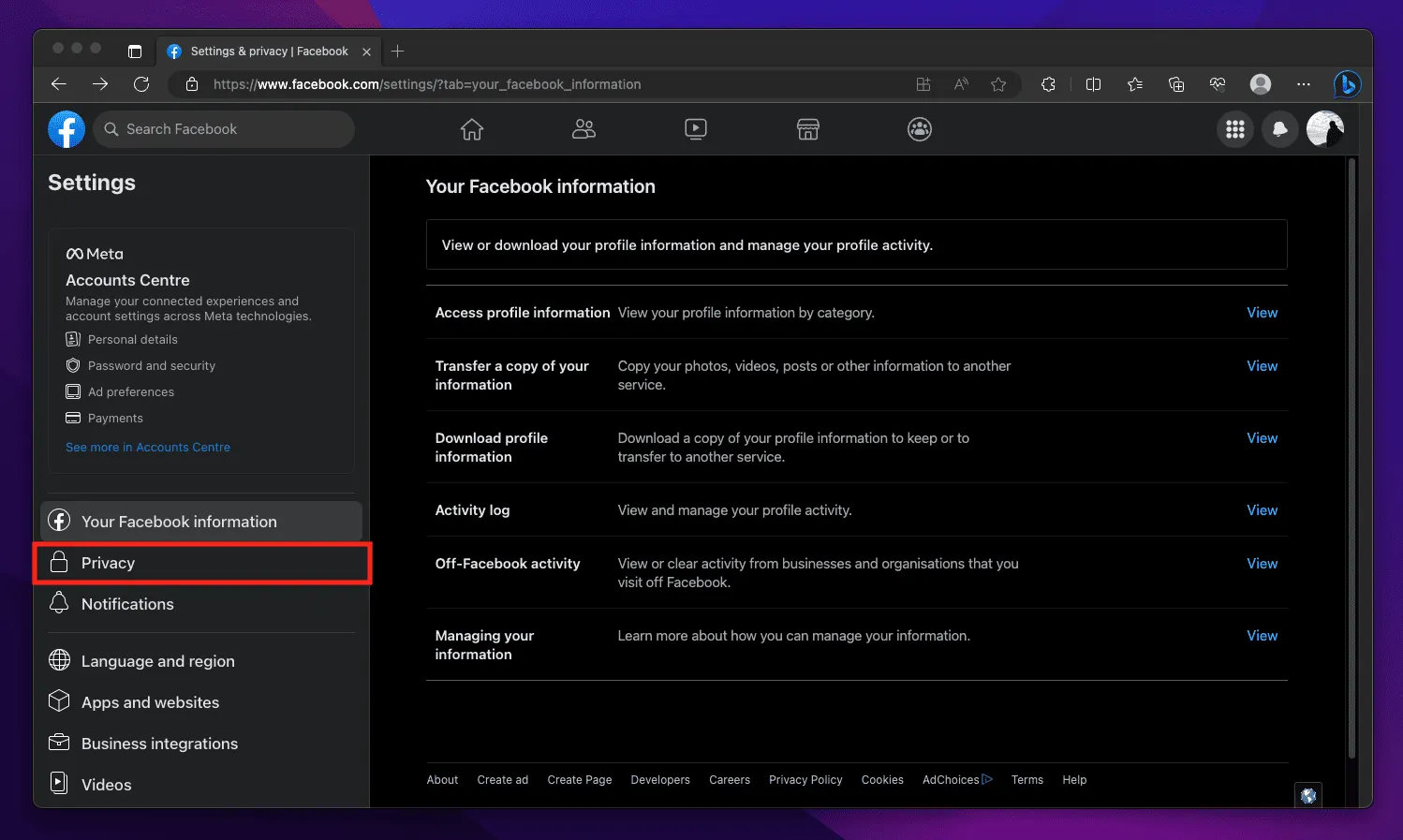Screen dimensions: 1403x840
Task: Select the Settings & privacy | Facebook tab
Action: pos(268,52)
